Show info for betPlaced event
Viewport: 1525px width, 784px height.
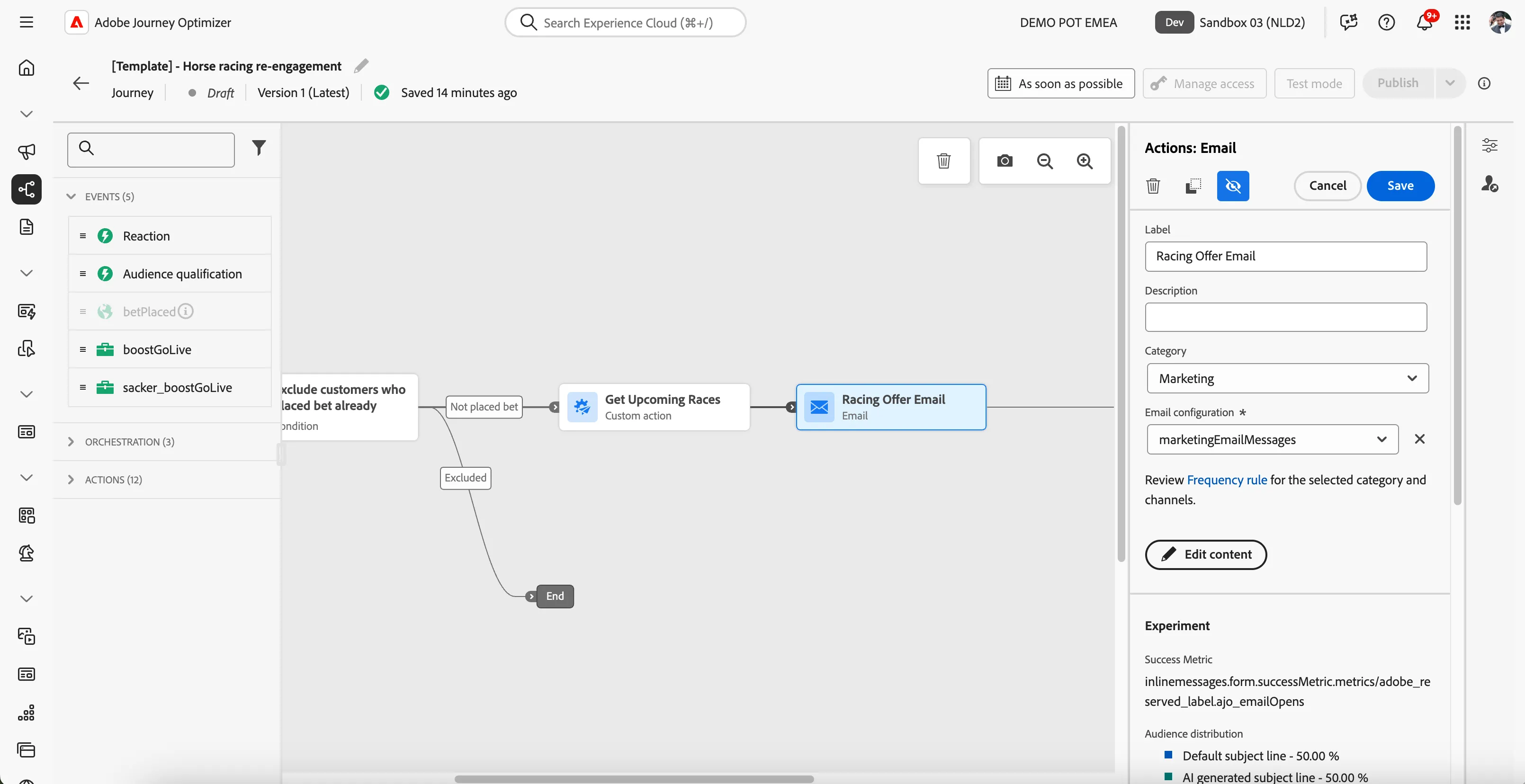pyautogui.click(x=185, y=311)
